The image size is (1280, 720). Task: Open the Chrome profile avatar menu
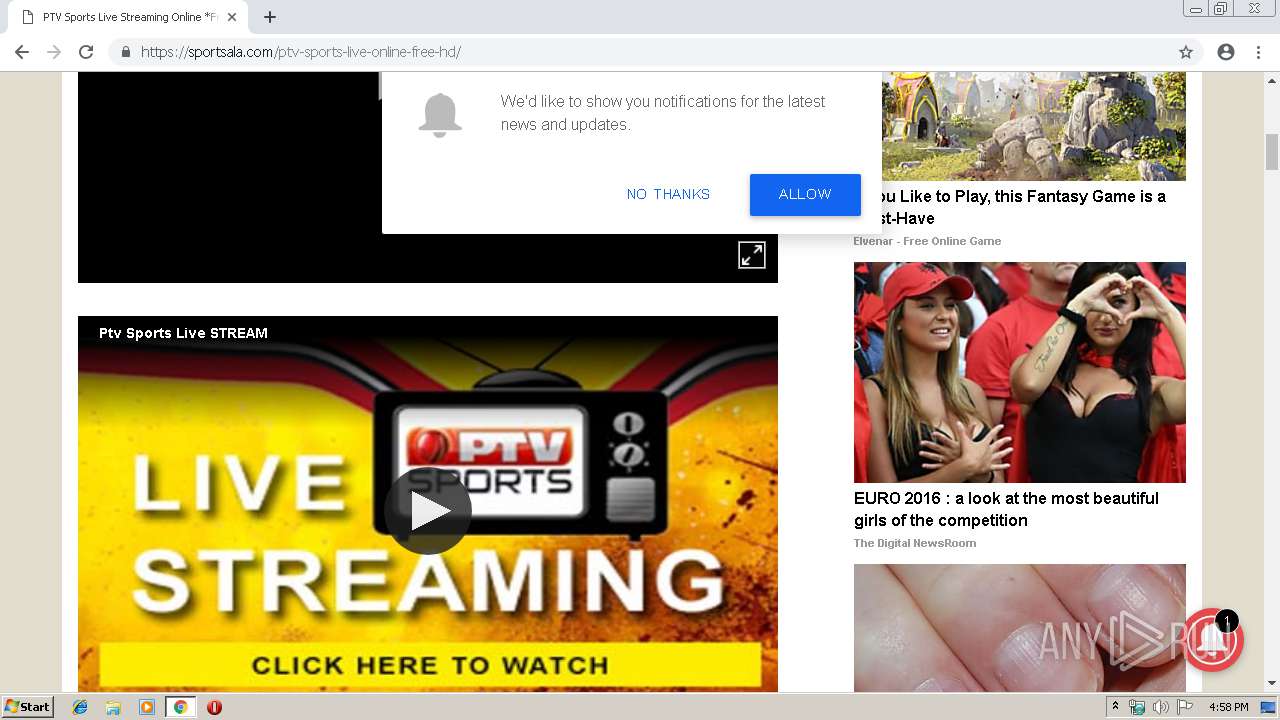pos(1226,52)
